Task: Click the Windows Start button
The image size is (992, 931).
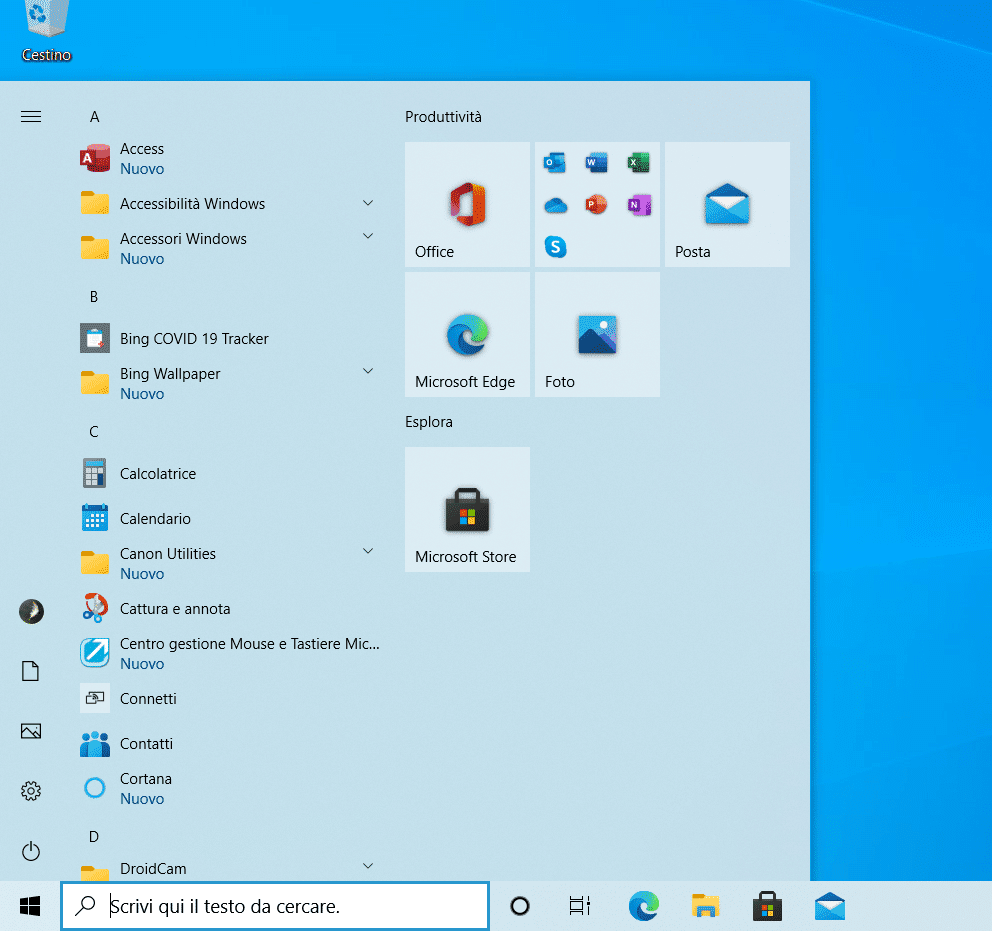Action: tap(30, 906)
